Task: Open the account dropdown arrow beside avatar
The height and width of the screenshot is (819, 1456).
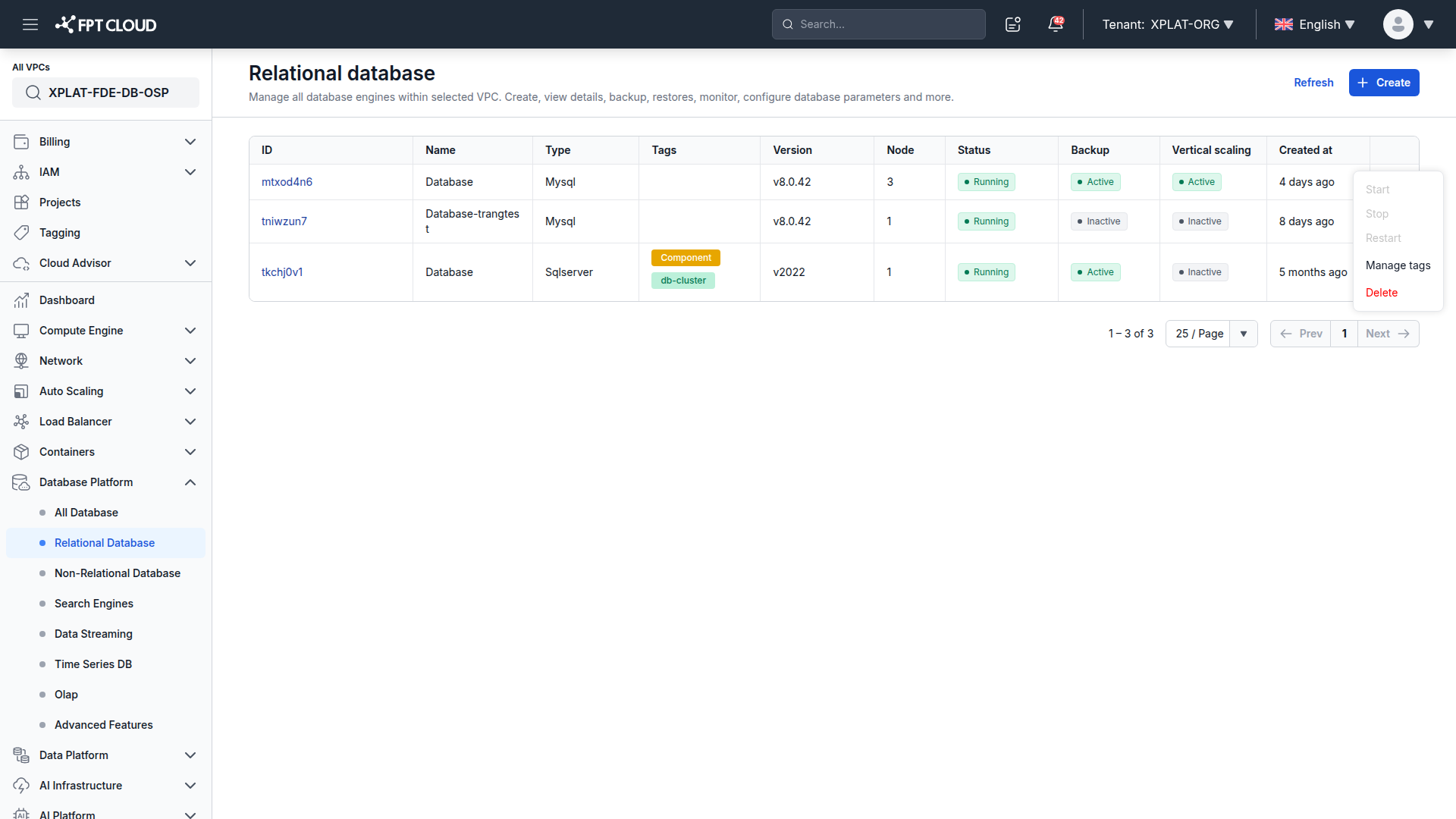Action: click(x=1429, y=24)
